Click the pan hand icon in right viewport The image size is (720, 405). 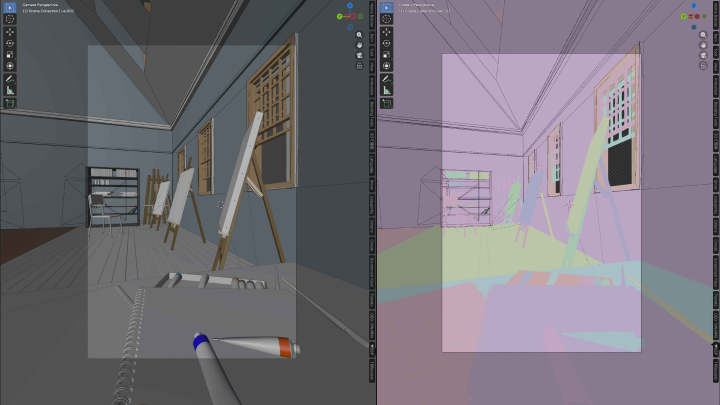click(x=703, y=45)
